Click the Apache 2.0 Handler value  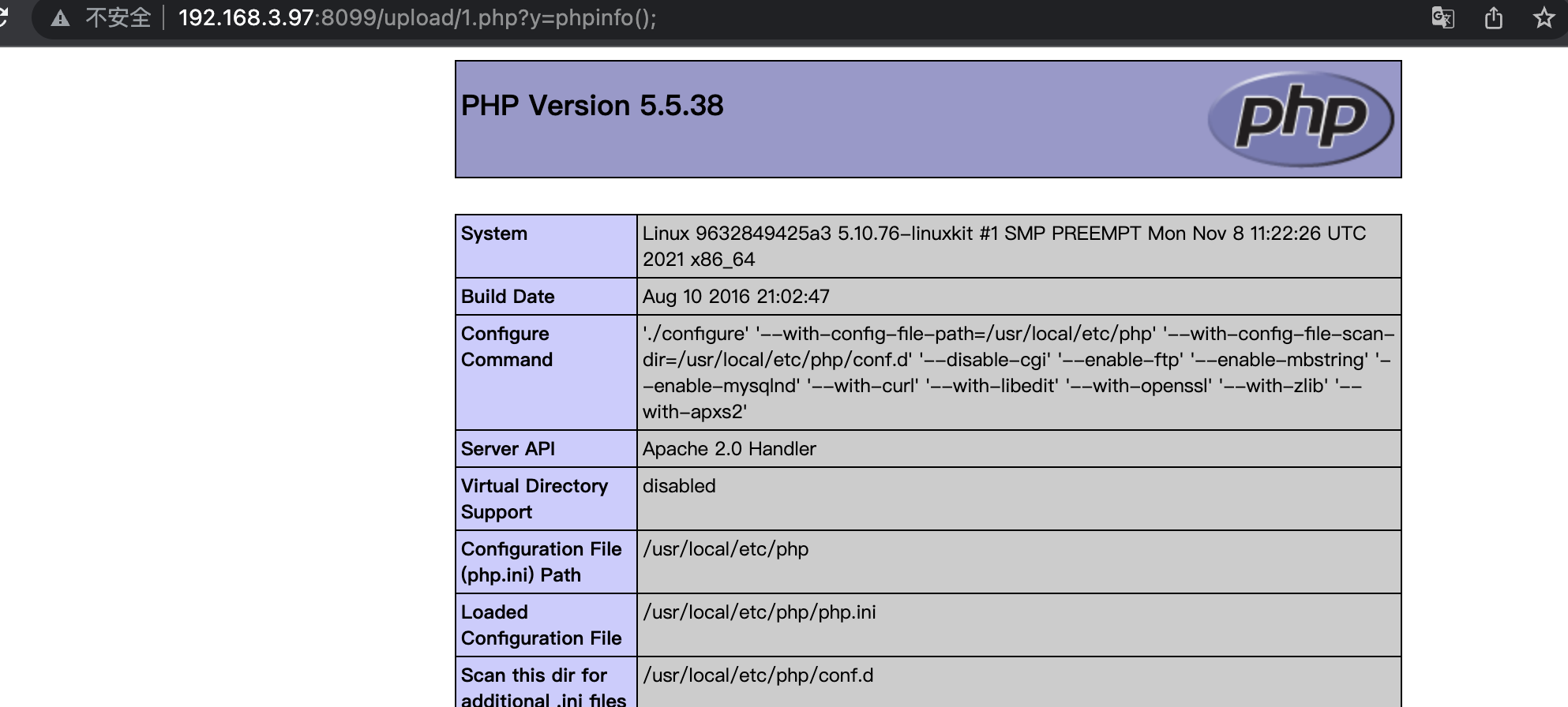point(730,449)
